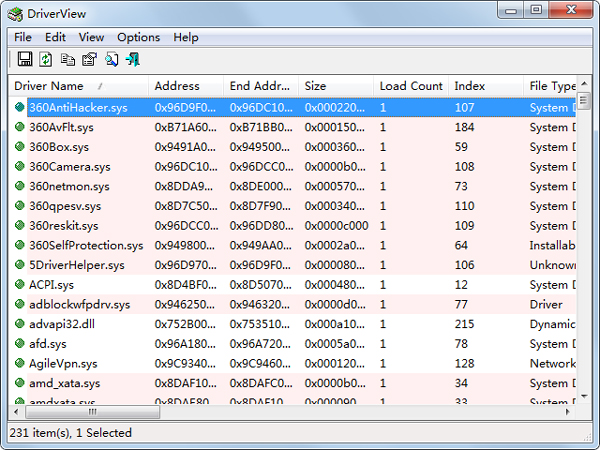The height and width of the screenshot is (450, 600).
Task: Click the vertical scrollbar down arrow
Action: click(x=584, y=396)
